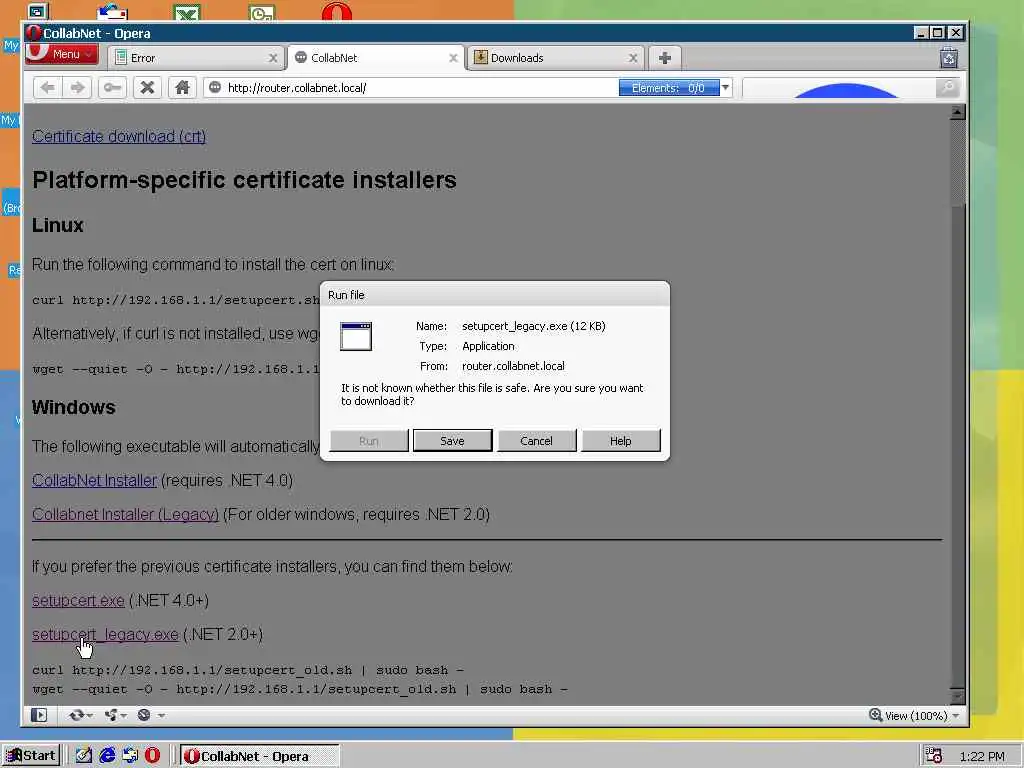Switch to the Error tab
Image resolution: width=1024 pixels, height=768 pixels.
coord(196,58)
